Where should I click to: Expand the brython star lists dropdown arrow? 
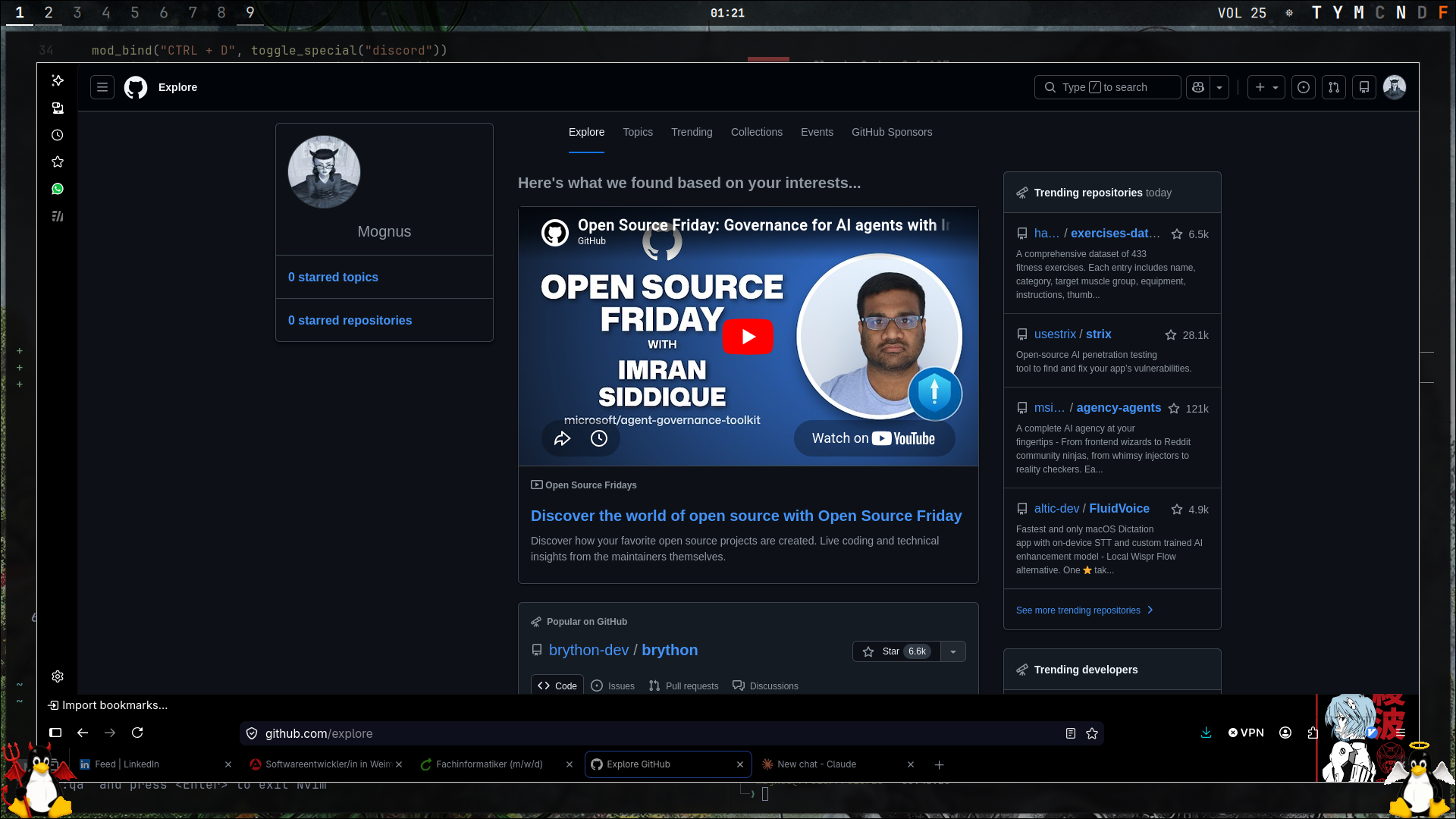pos(953,651)
